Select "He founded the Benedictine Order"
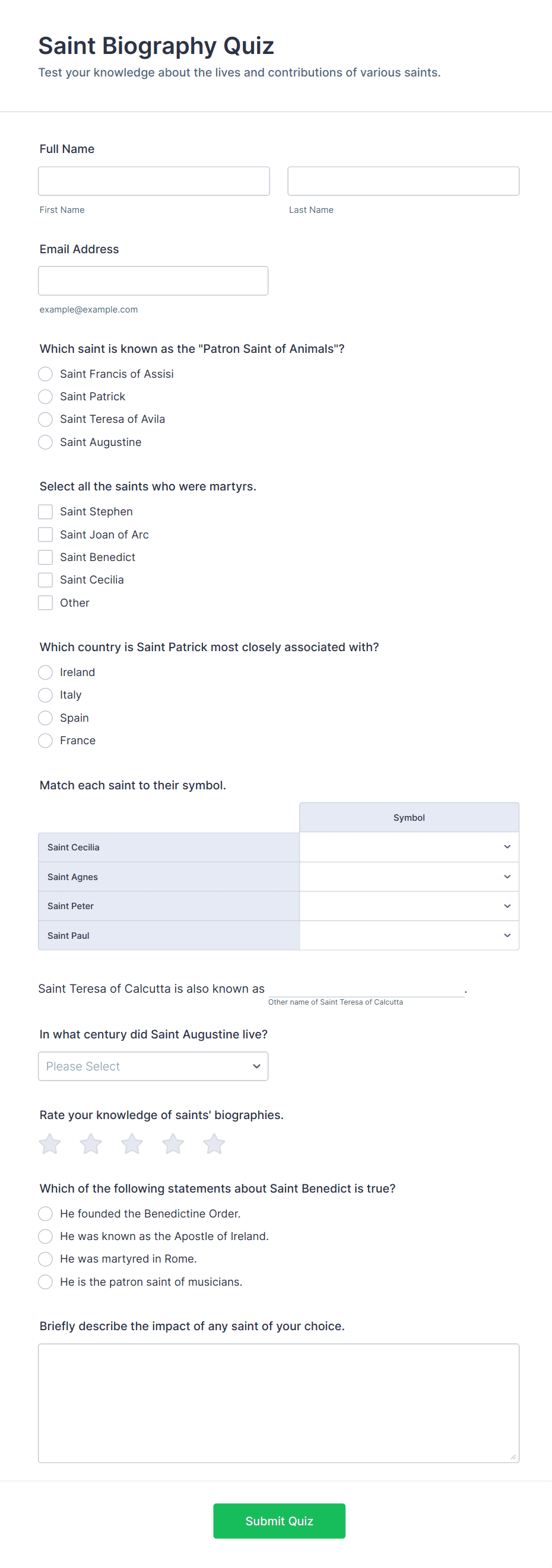 click(46, 1214)
